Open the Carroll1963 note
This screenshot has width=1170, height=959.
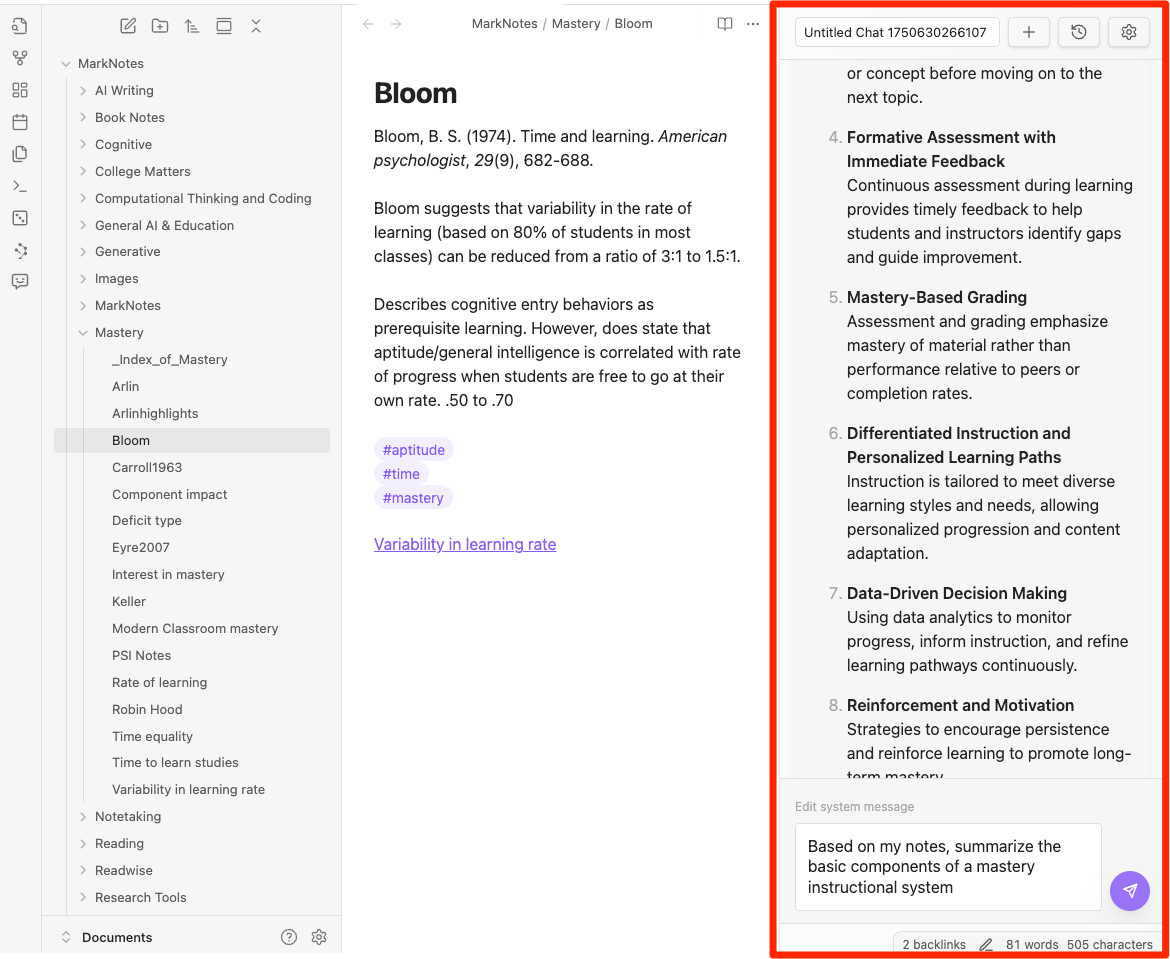point(147,467)
